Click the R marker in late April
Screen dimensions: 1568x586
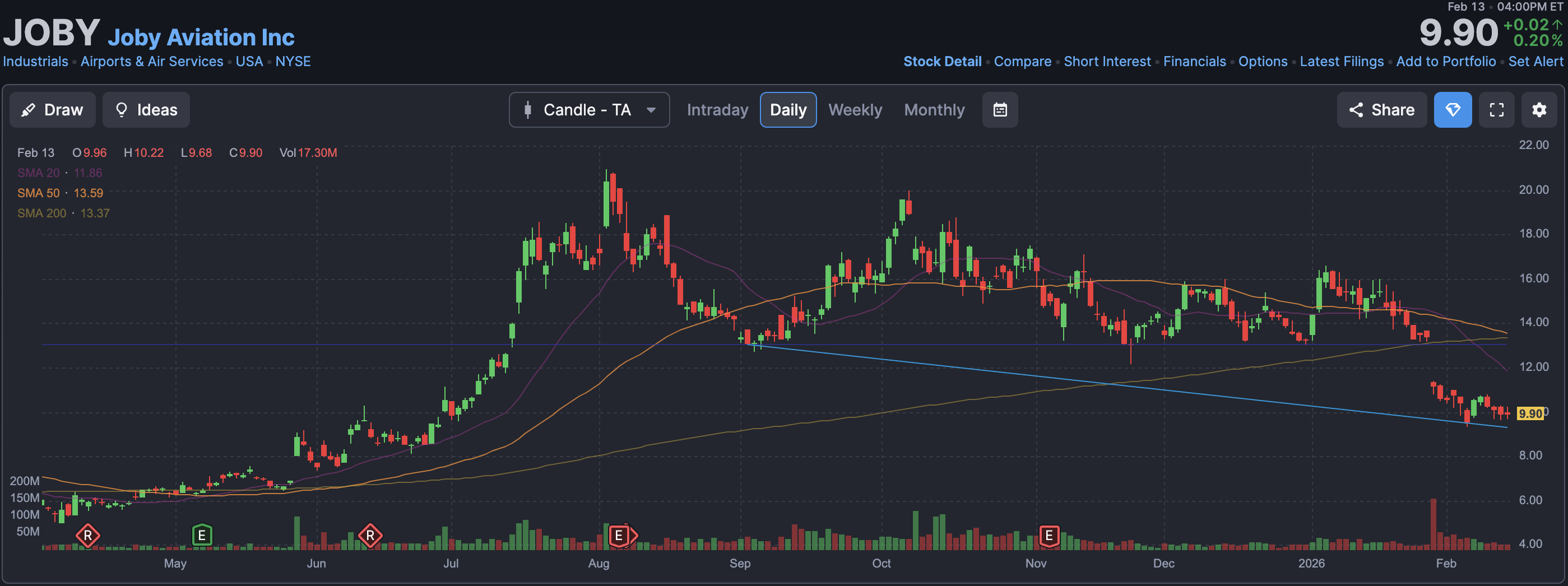tap(87, 536)
